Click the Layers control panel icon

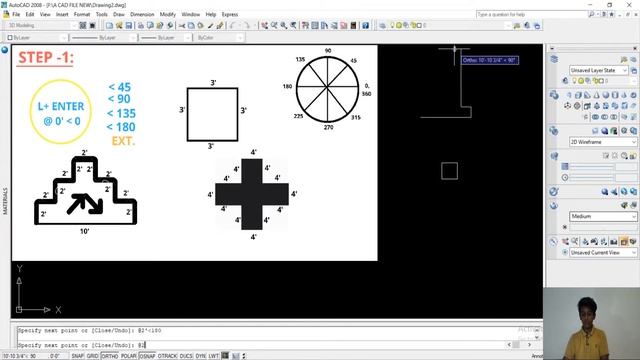554,60
